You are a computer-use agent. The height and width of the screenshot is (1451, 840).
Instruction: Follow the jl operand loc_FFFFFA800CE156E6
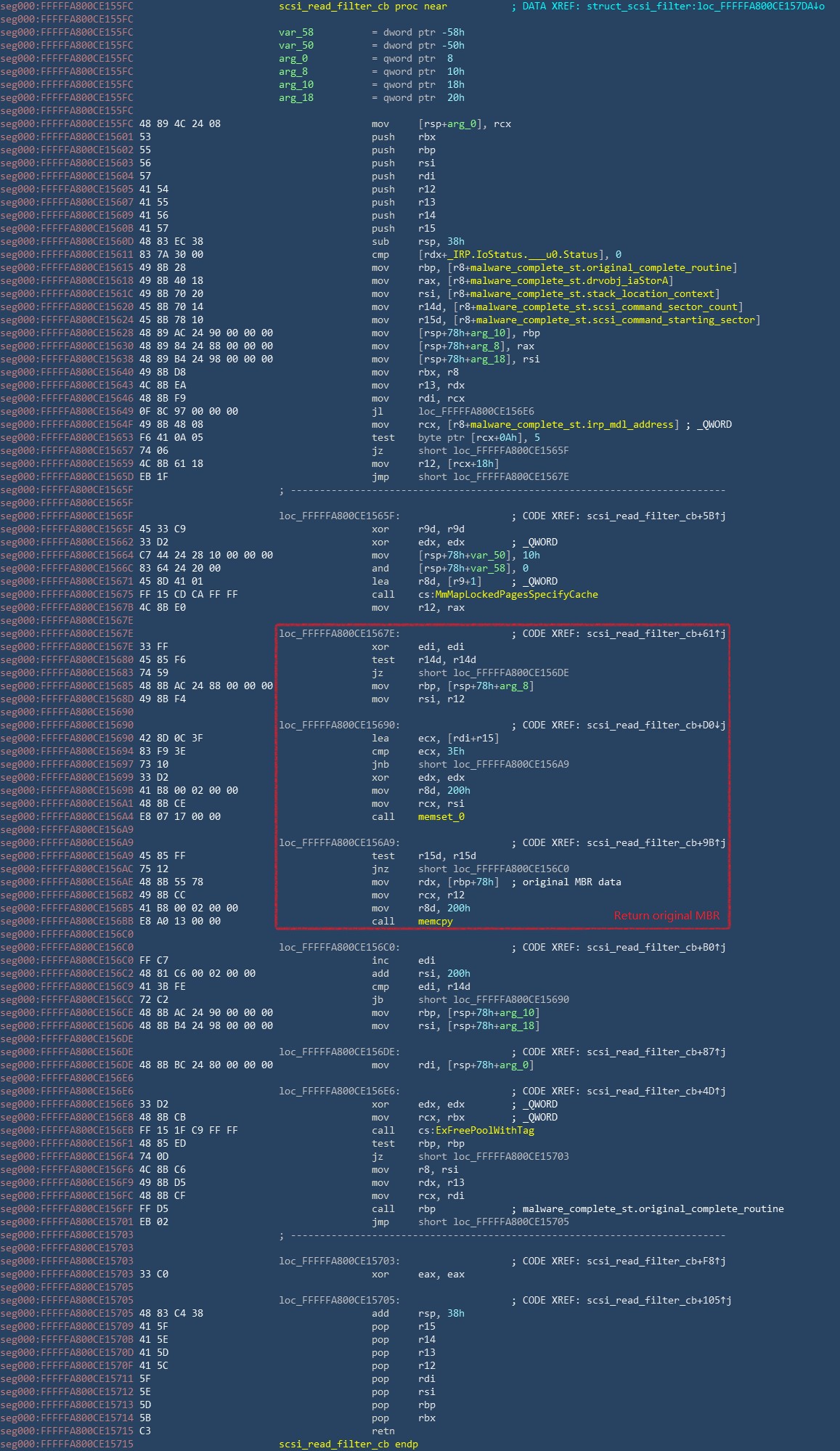(x=476, y=411)
